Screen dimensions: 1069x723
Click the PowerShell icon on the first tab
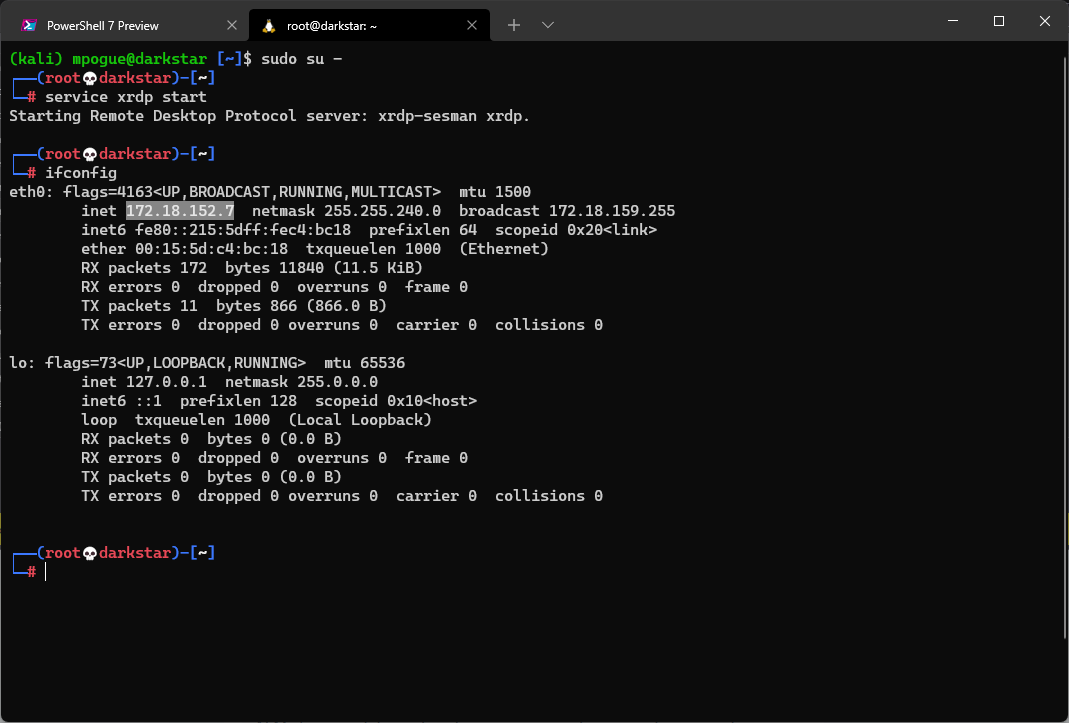click(x=28, y=24)
